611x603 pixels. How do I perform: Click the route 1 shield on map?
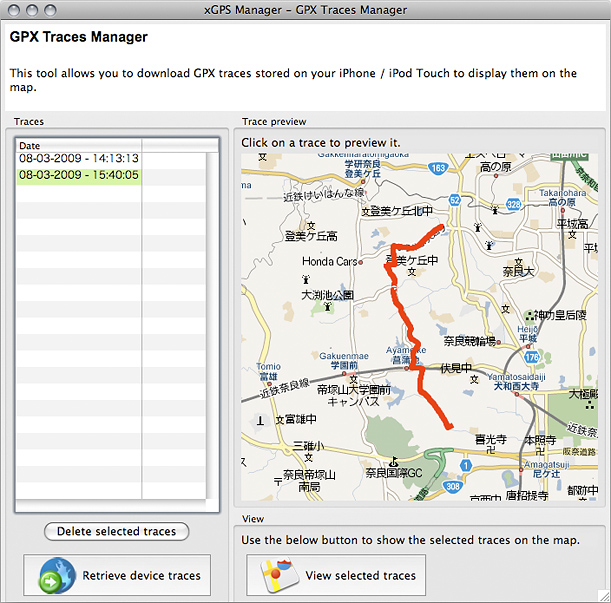(x=466, y=465)
